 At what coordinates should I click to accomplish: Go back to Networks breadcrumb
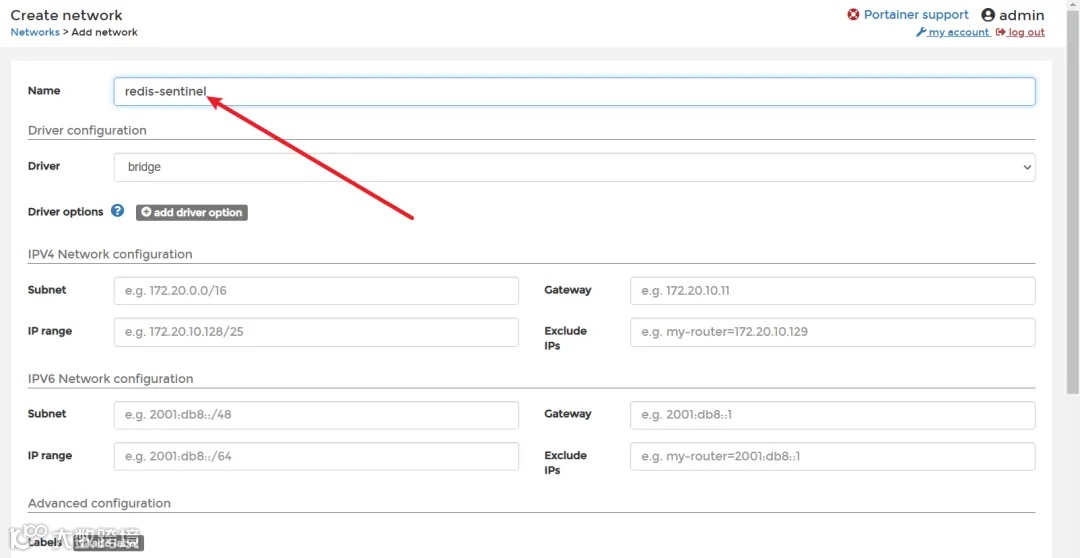coord(35,32)
